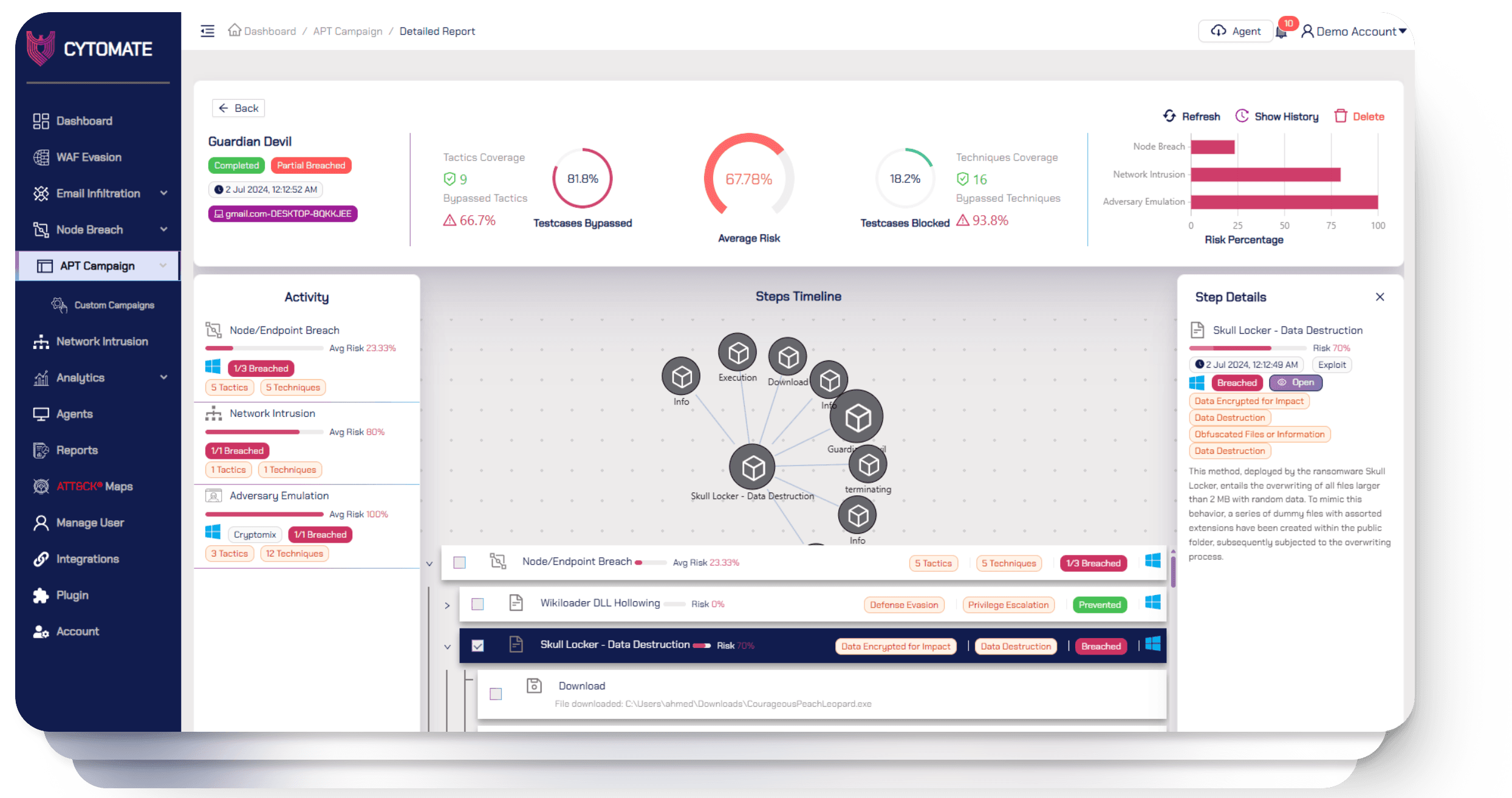Viewport: 1512px width, 798px height.
Task: Click the Step Details risk progress bar
Action: point(1248,348)
